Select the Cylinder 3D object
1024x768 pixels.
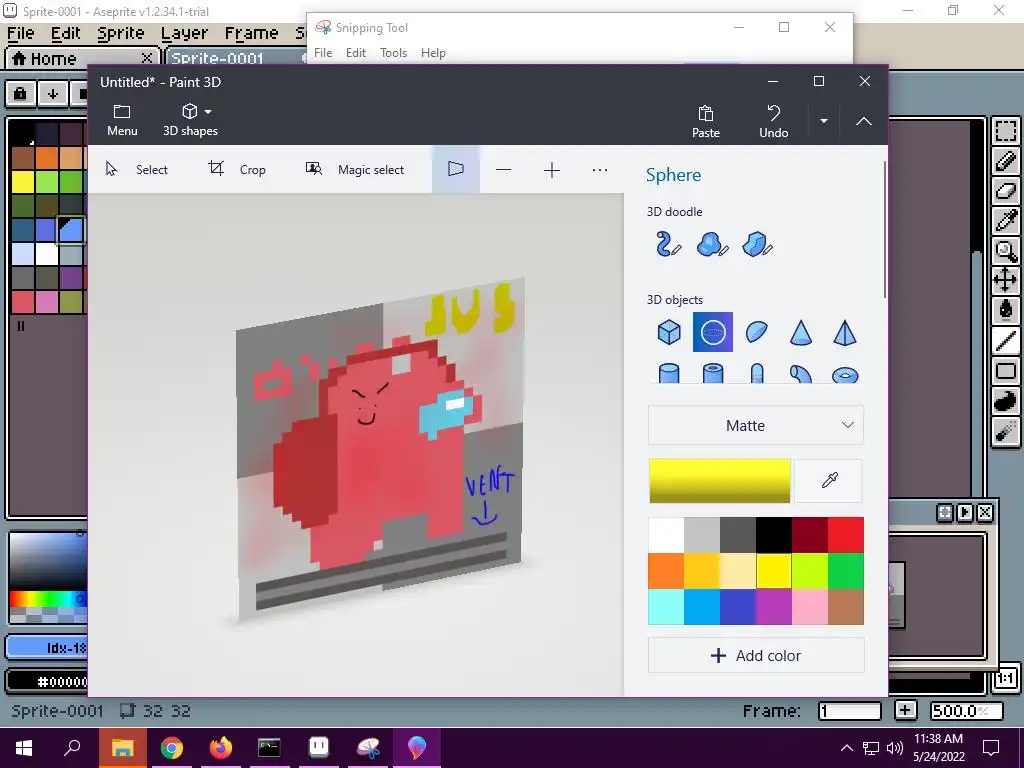pyautogui.click(x=669, y=374)
